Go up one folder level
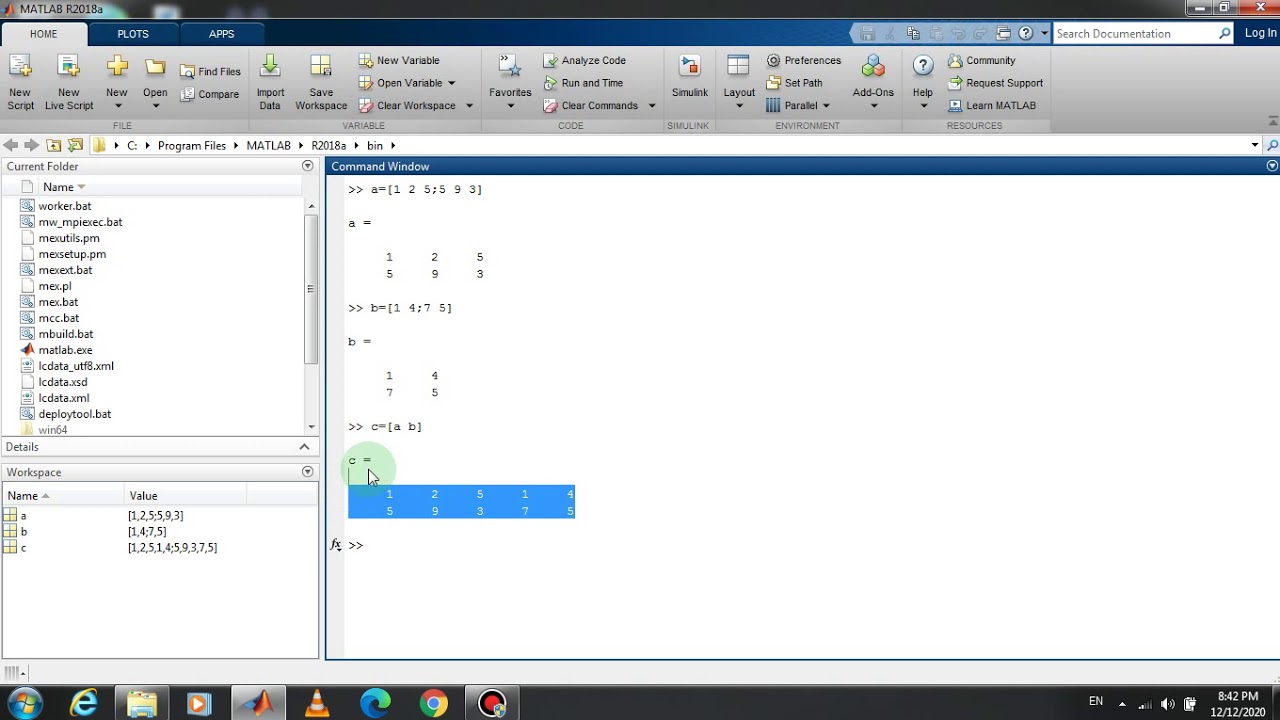The height and width of the screenshot is (720, 1280). pos(54,145)
